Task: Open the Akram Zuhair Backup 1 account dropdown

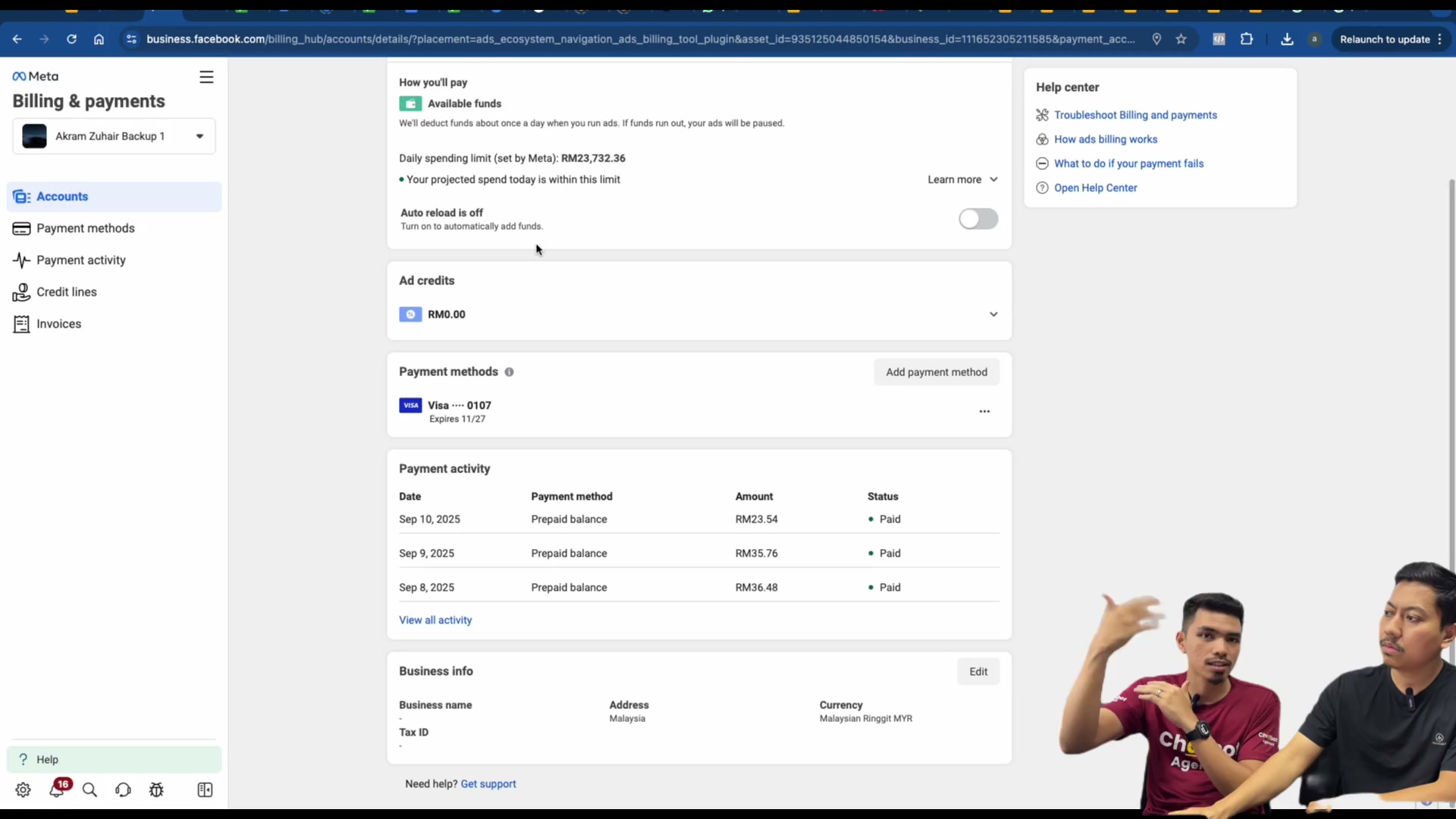Action: [114, 136]
